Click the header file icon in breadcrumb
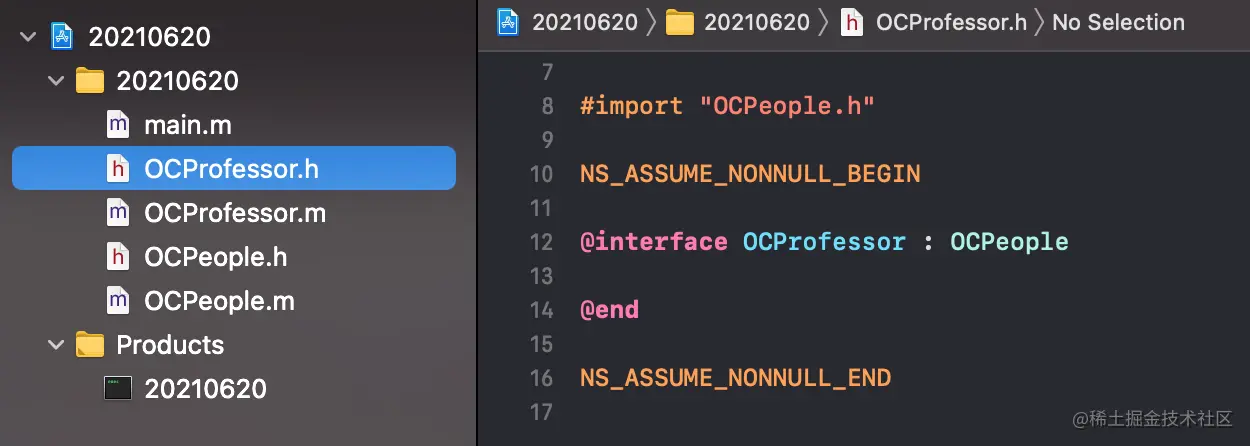The width and height of the screenshot is (1250, 446). (852, 22)
